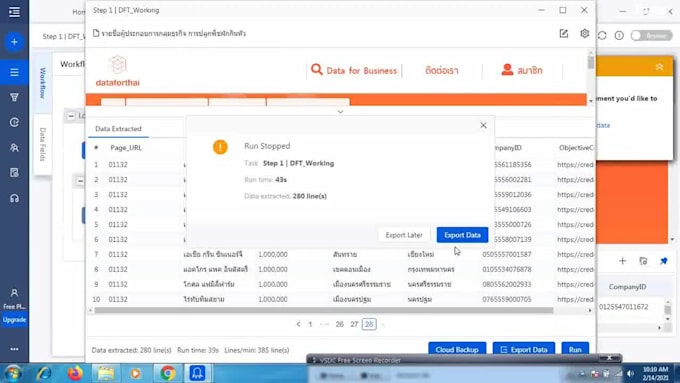The image size is (680, 383).
Task: Click the Page_URL column header
Action: [x=126, y=148]
